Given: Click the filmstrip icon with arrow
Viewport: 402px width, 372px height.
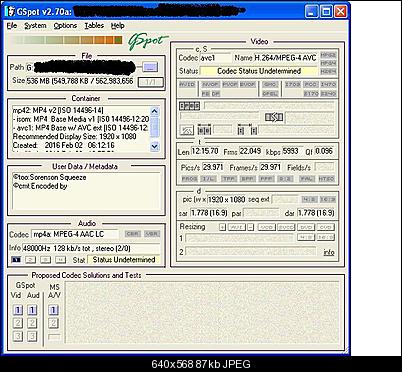Looking at the screenshot, I should coord(274,117).
